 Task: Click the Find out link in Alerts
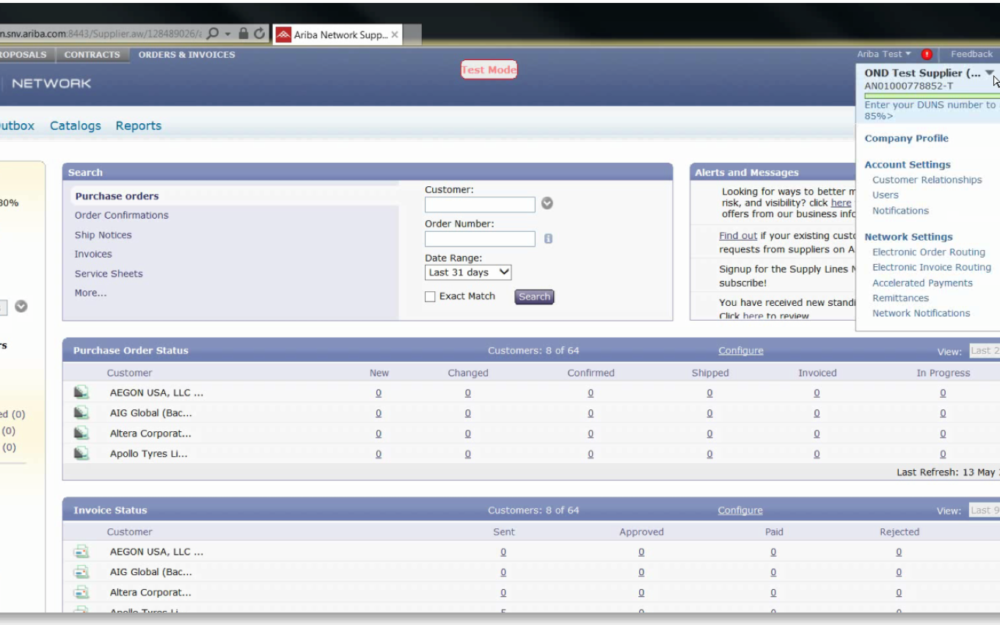(x=738, y=236)
